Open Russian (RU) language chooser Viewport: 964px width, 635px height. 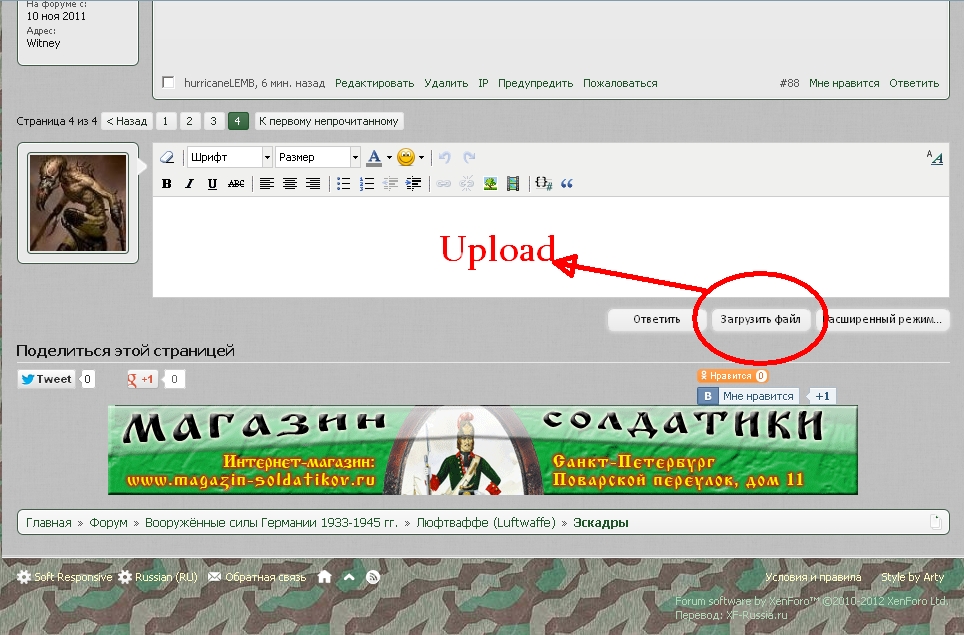159,577
